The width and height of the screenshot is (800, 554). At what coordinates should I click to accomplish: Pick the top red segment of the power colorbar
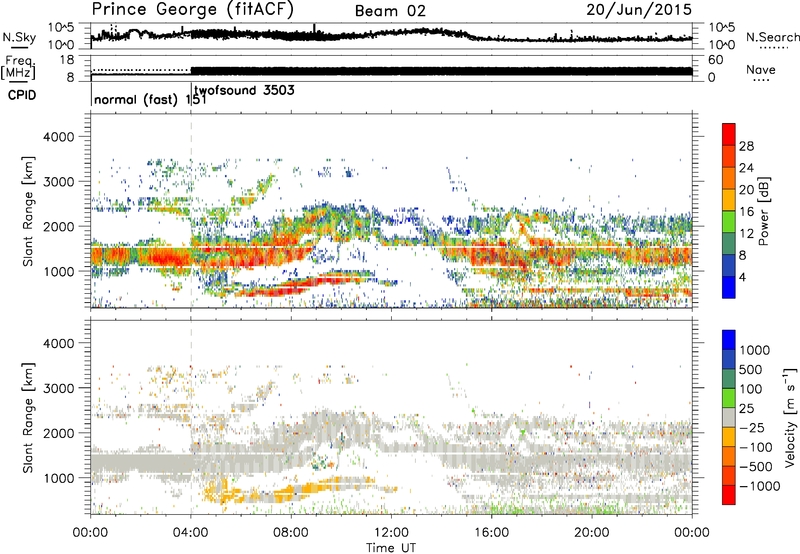tap(729, 135)
